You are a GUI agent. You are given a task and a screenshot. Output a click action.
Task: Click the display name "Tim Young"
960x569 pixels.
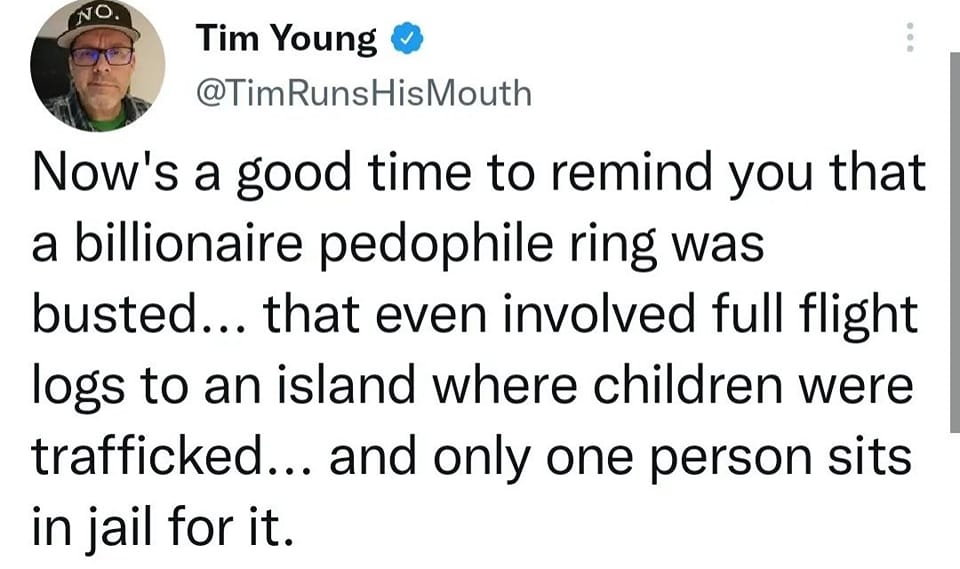[286, 40]
